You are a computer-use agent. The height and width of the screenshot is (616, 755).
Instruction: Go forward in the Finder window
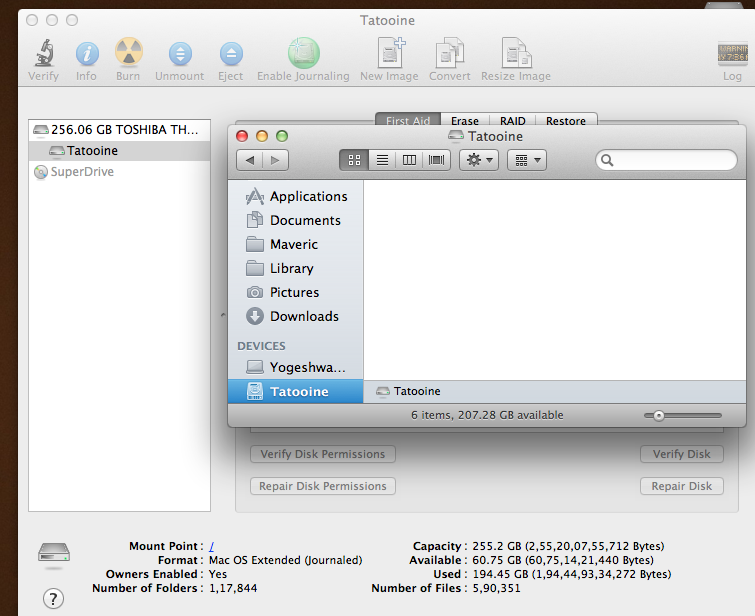coord(275,160)
